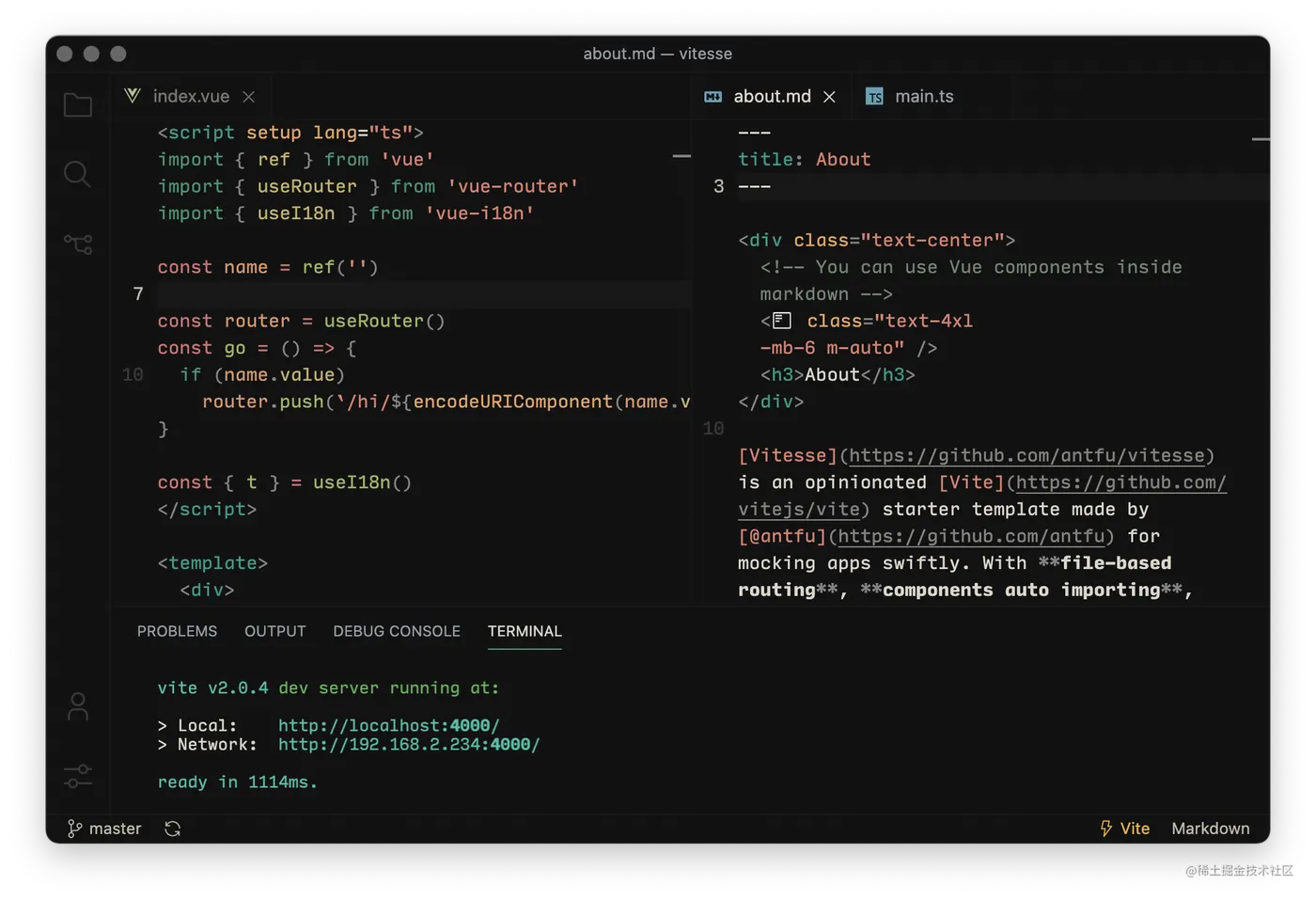The height and width of the screenshot is (900, 1316).
Task: Click the 'const { t } = useI18n()' line
Action: click(285, 482)
